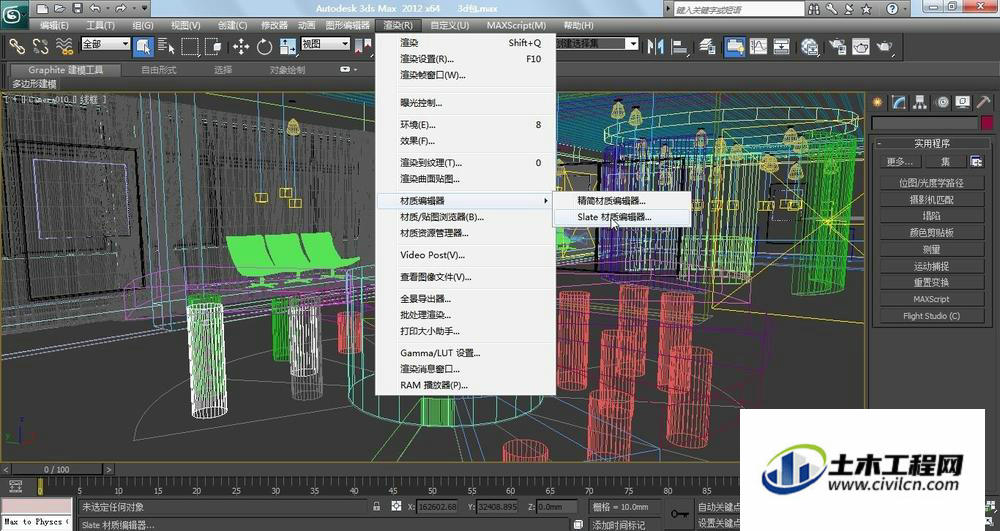Open the Help question mark icon
This screenshot has height=531, width=1000.
[892, 9]
